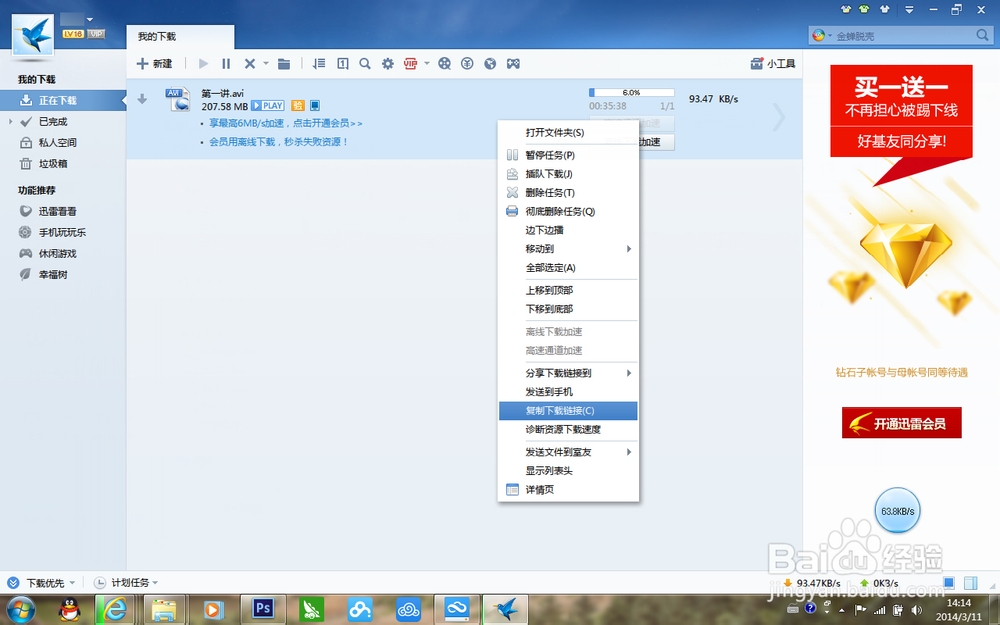1000x625 pixels.
Task: Choose 全部选定(A) from context menu
Action: pyautogui.click(x=568, y=268)
